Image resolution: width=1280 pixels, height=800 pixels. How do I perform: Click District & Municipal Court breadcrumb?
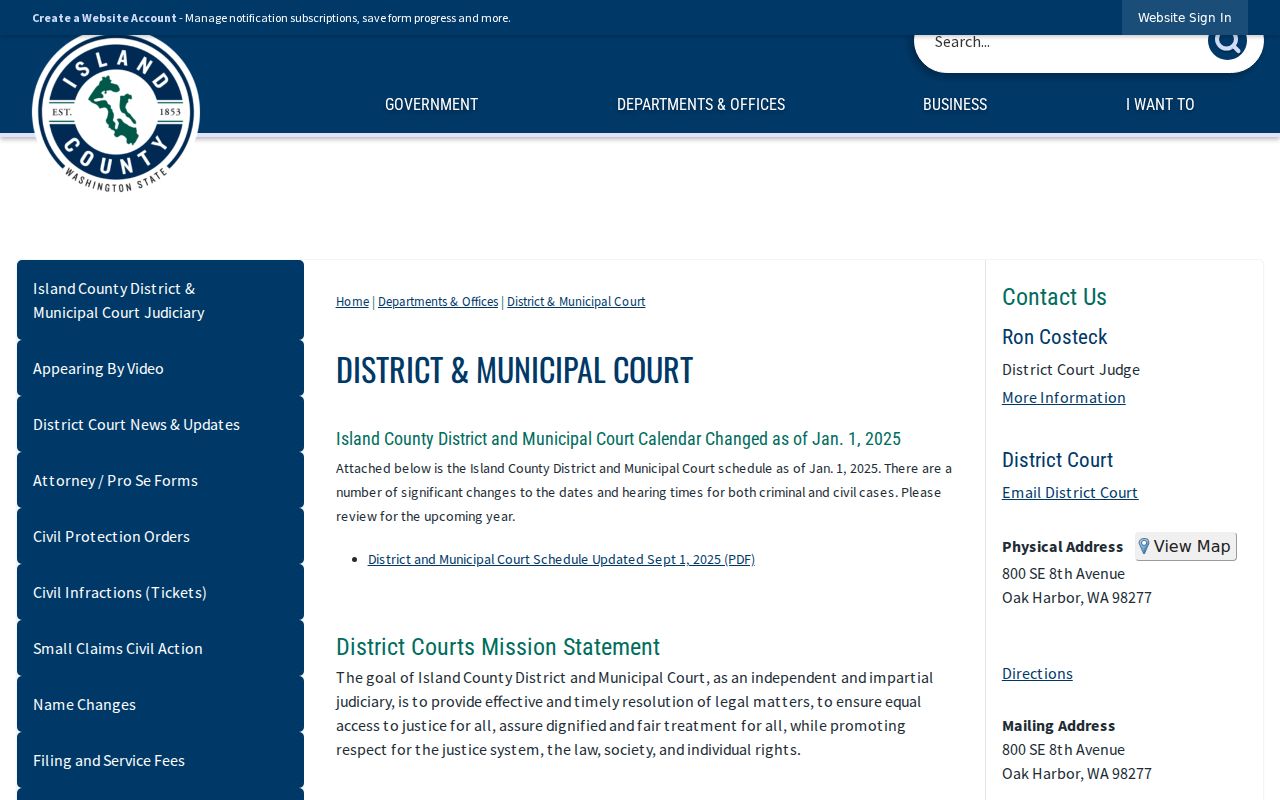[x=576, y=301]
